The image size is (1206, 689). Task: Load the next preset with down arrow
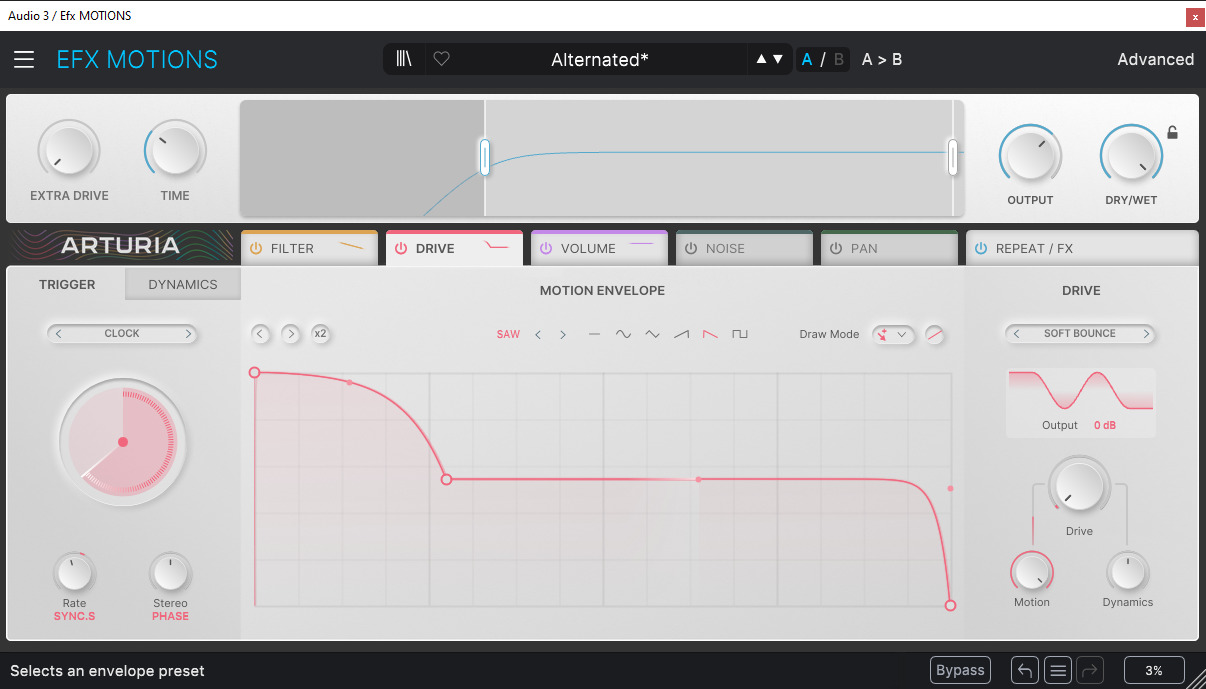coord(778,59)
